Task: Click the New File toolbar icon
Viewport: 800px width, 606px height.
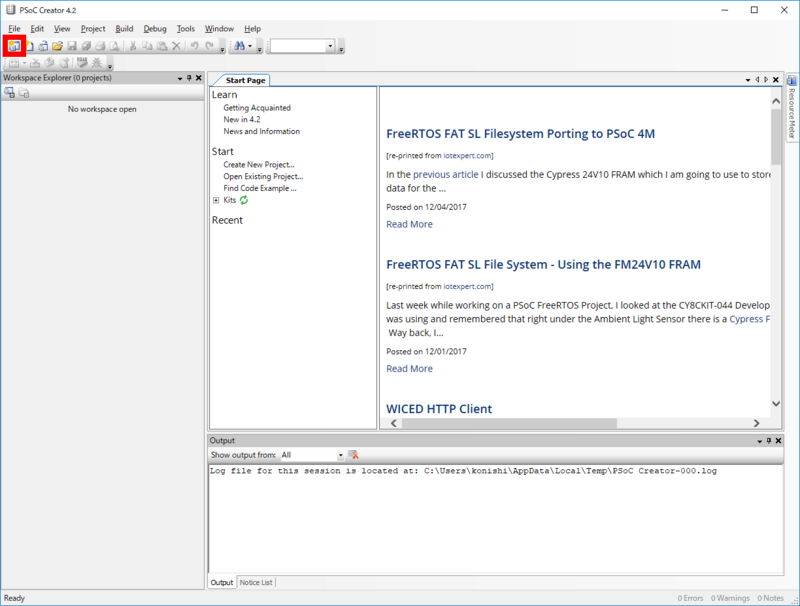Action: 30,46
